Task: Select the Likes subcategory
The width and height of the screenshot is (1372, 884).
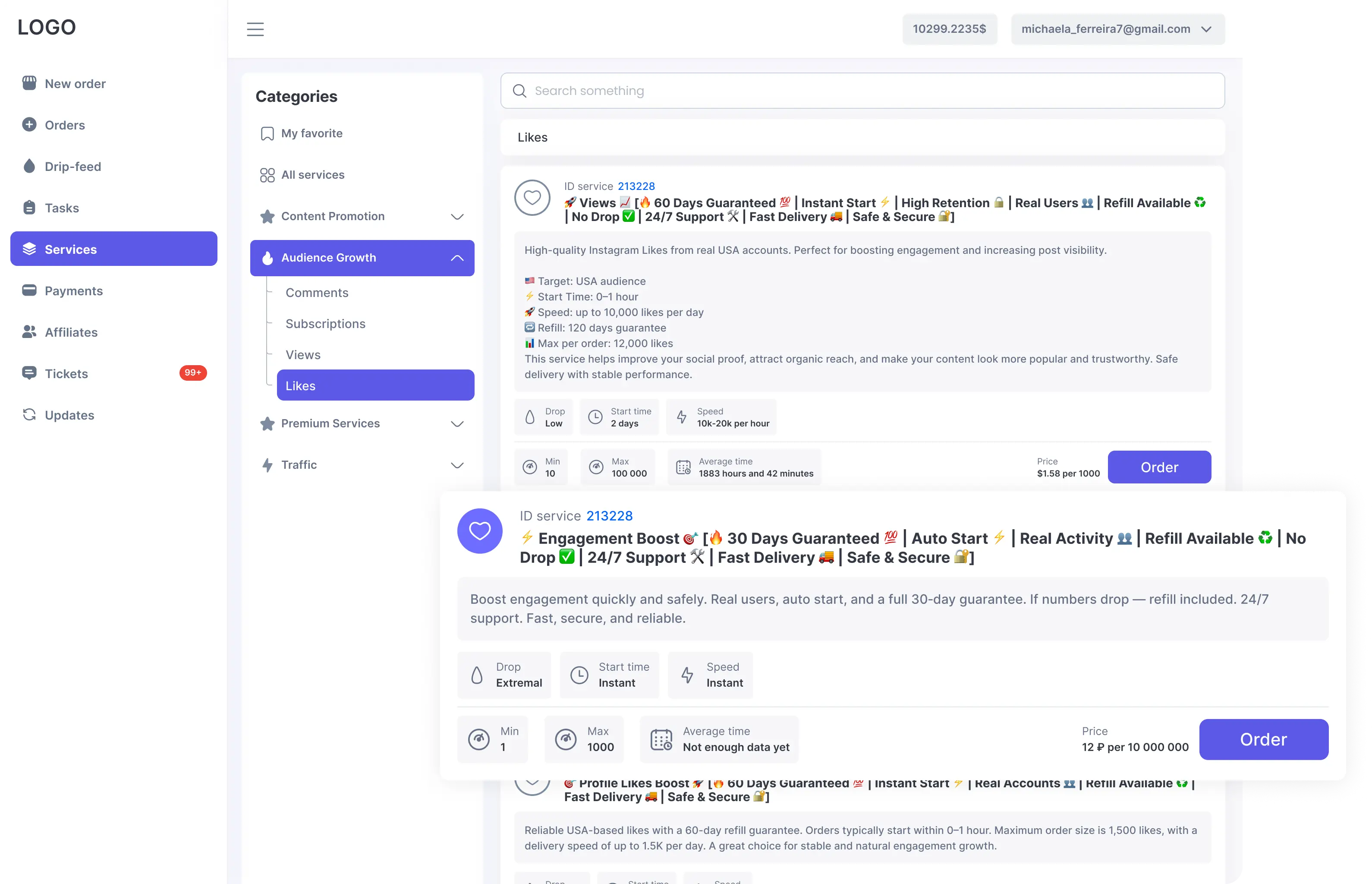Action: click(375, 385)
